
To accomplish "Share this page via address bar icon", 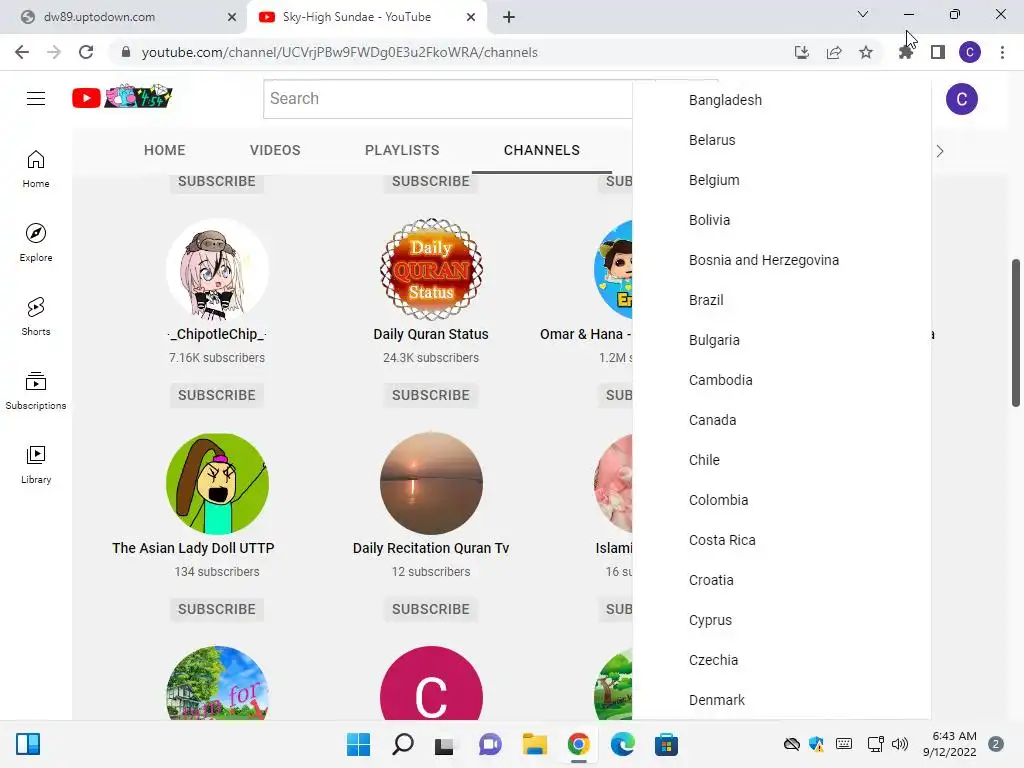I will 834,52.
